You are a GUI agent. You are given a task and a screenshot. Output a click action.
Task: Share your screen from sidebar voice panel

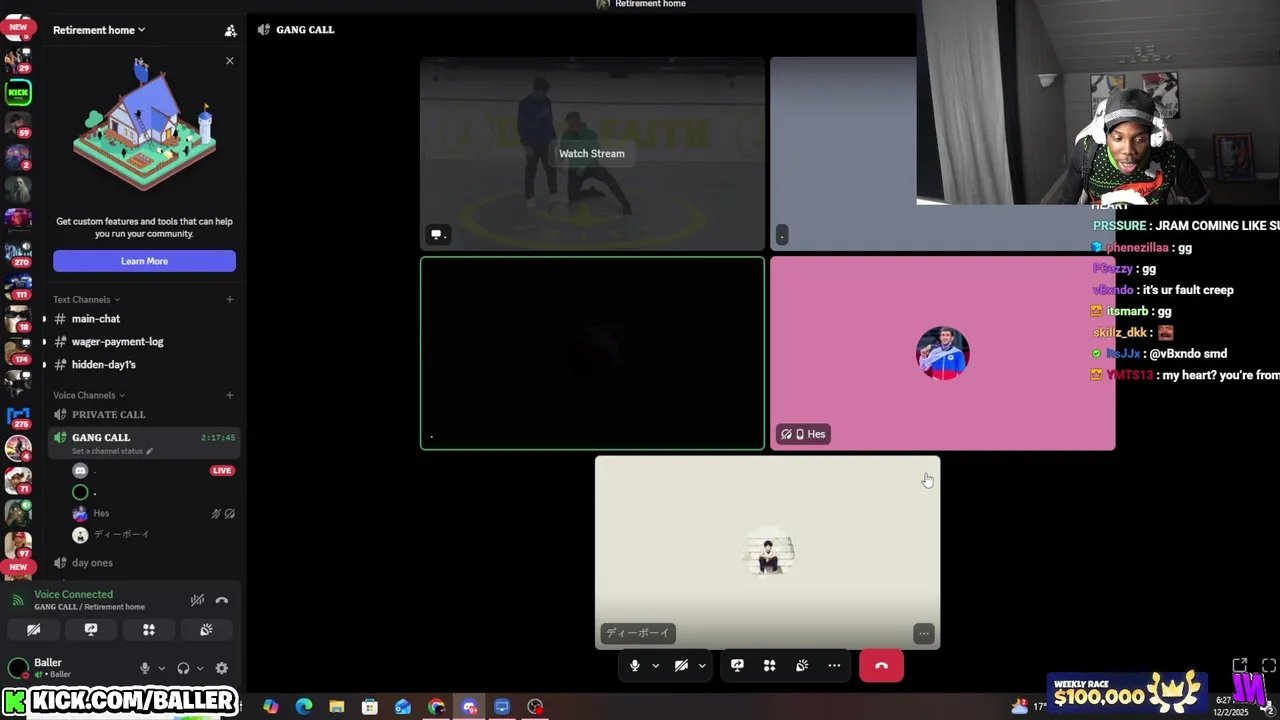tap(91, 630)
